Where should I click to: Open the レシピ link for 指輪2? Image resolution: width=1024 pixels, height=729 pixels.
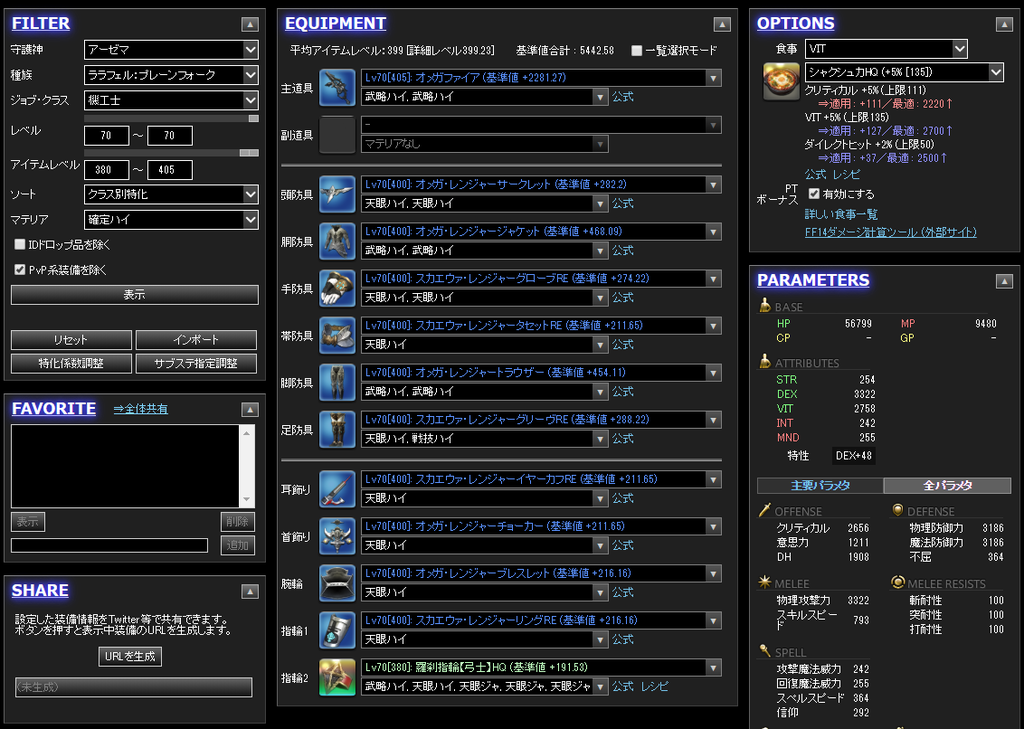tap(654, 687)
